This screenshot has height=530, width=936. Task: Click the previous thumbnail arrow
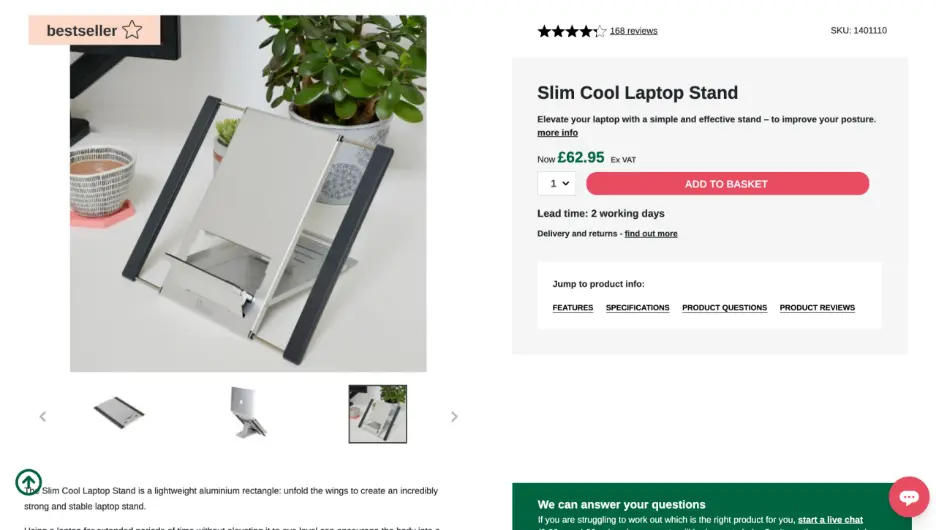[43, 416]
